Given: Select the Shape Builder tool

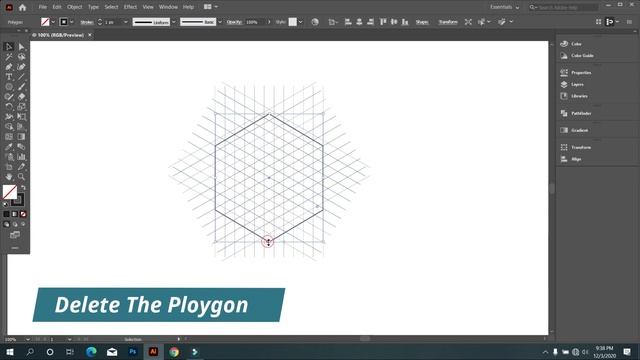Looking at the screenshot, I should [9, 127].
